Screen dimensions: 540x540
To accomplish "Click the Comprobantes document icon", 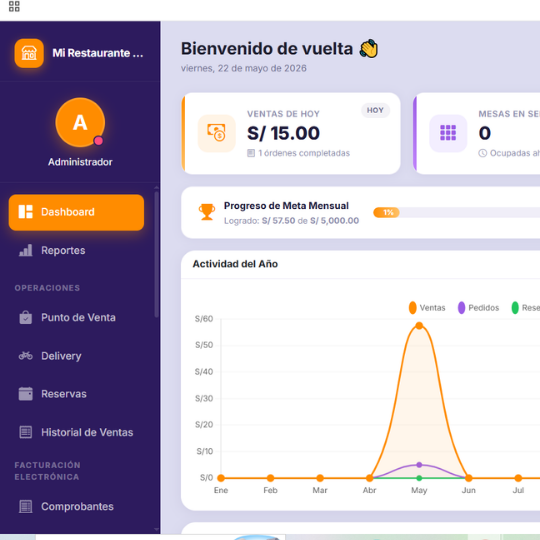I will [x=25, y=506].
